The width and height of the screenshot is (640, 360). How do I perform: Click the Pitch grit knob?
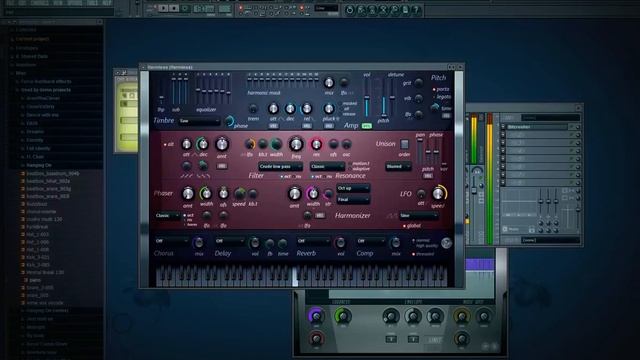tap(418, 83)
